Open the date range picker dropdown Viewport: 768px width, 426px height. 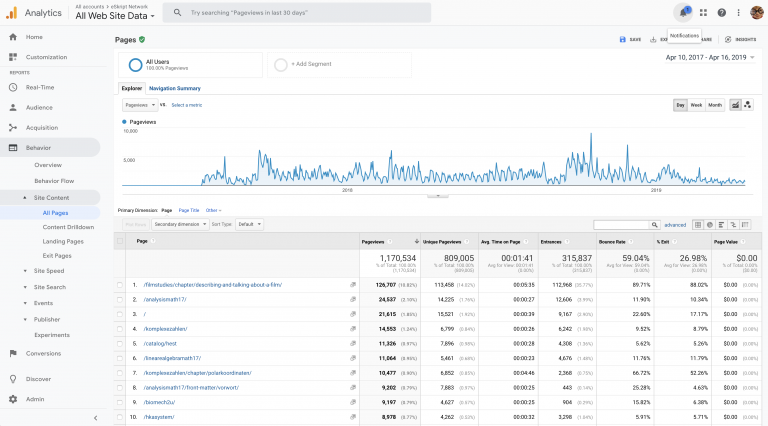coord(710,57)
